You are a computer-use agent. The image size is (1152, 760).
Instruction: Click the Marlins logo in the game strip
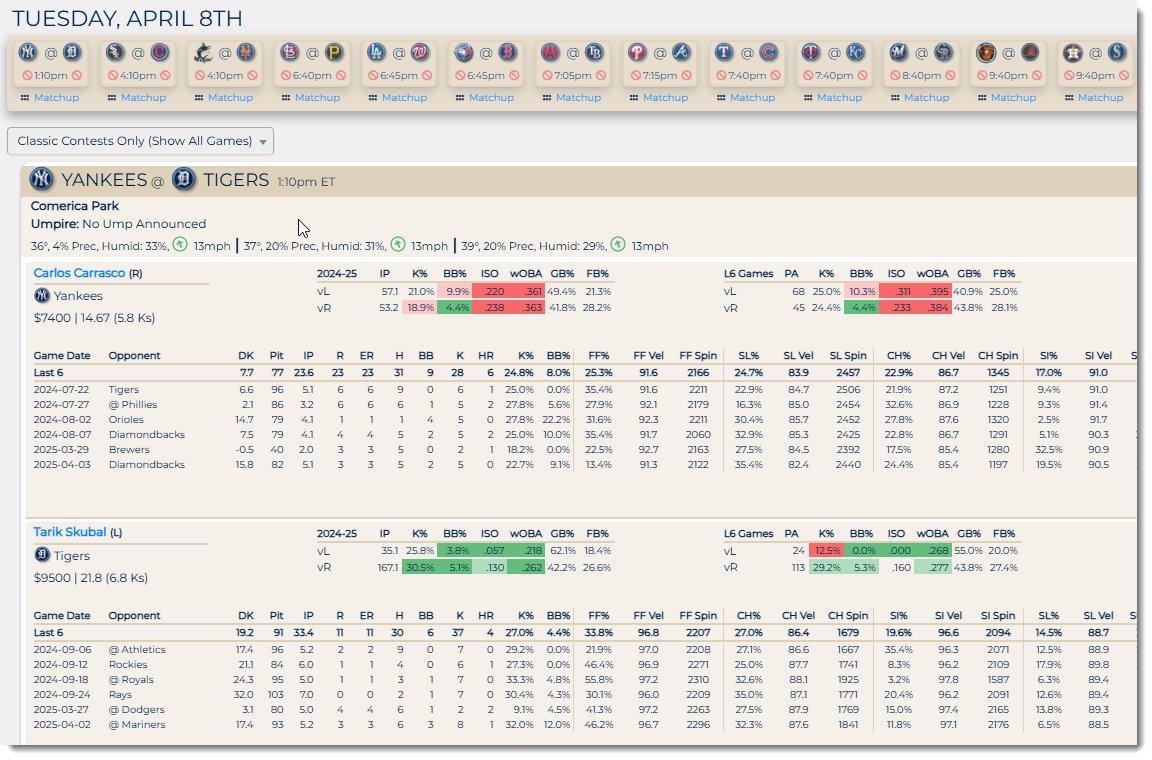tap(203, 52)
